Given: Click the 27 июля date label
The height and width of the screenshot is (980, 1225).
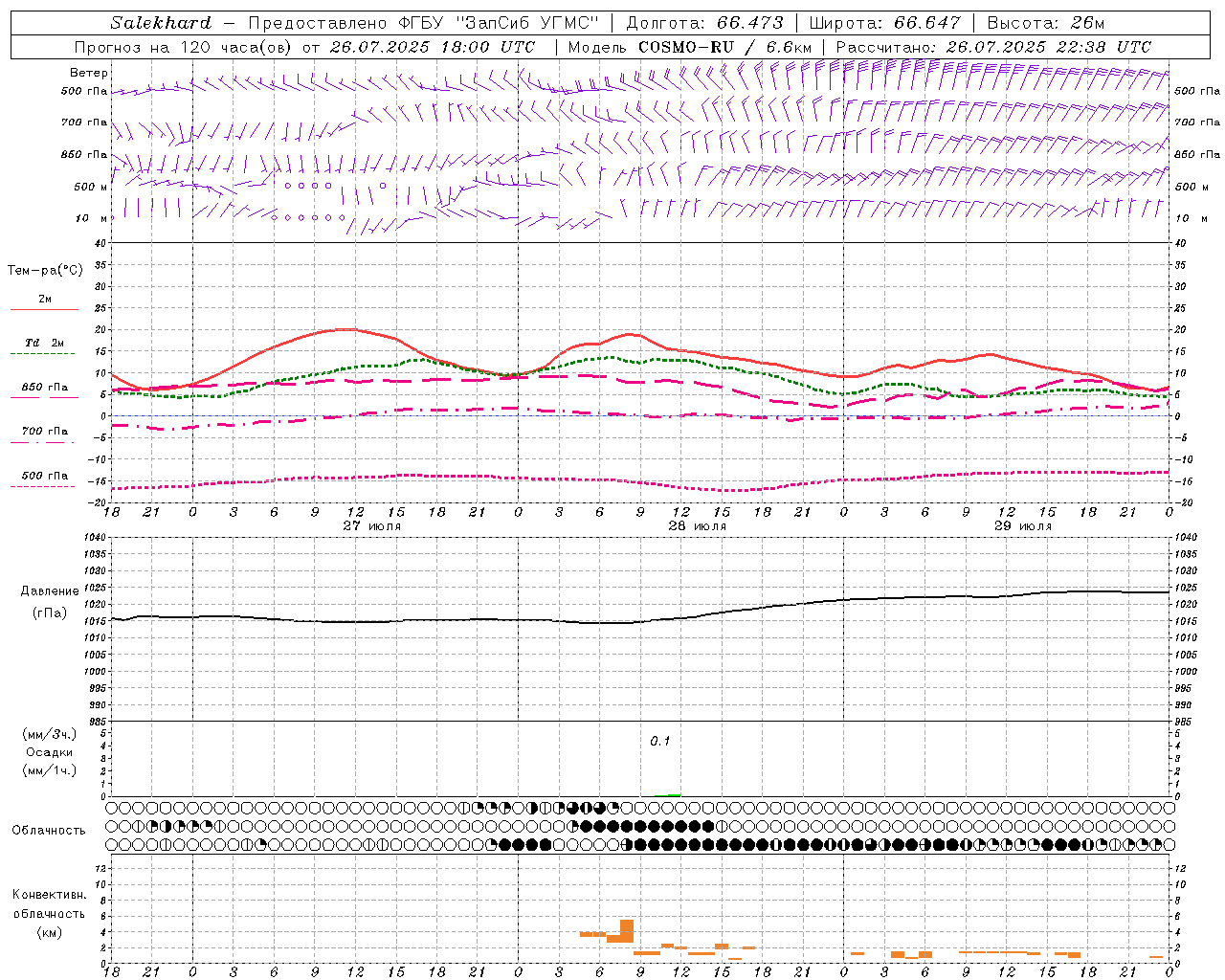Looking at the screenshot, I should (x=372, y=526).
